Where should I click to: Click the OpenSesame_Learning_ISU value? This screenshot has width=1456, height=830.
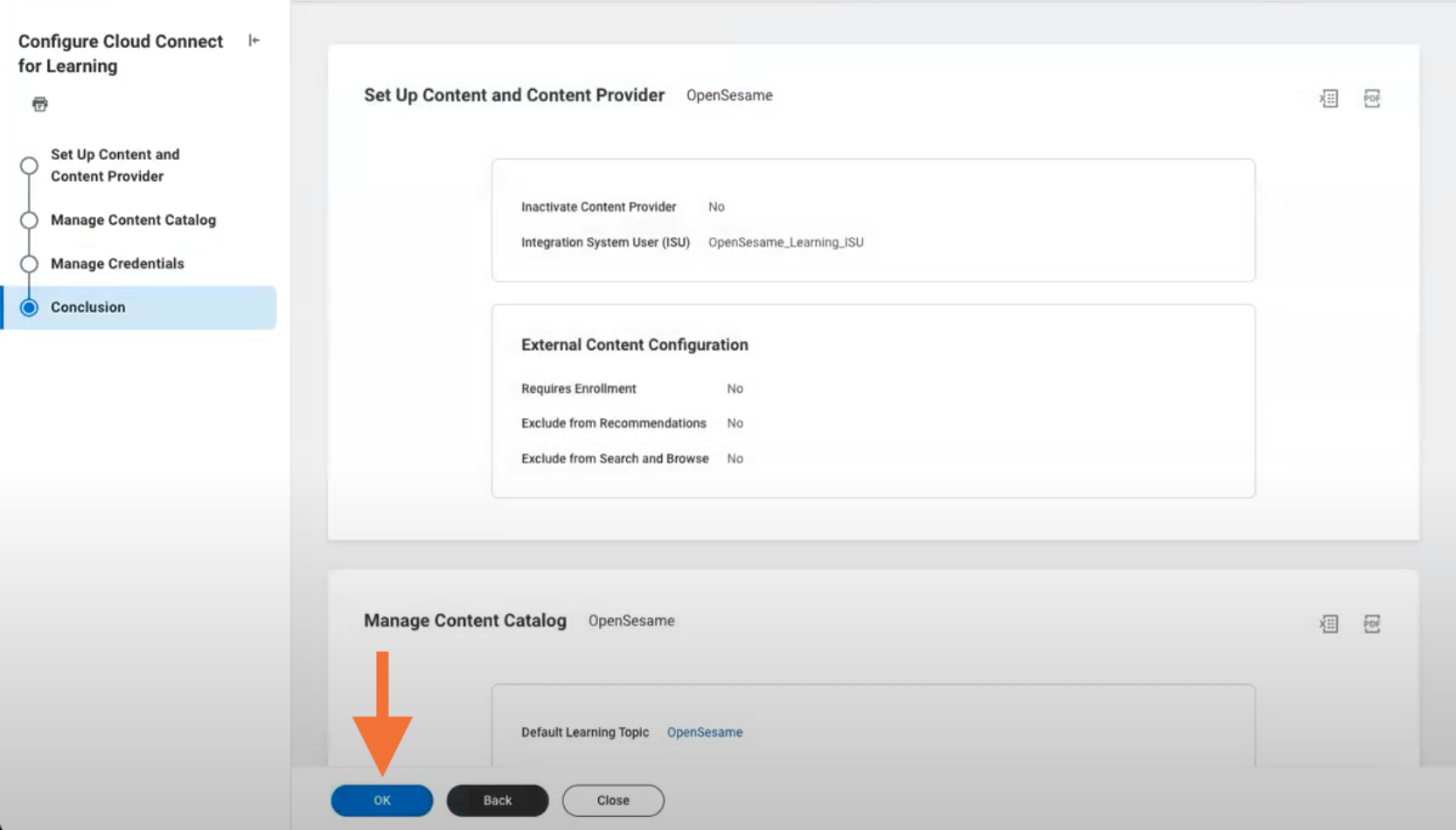click(786, 242)
